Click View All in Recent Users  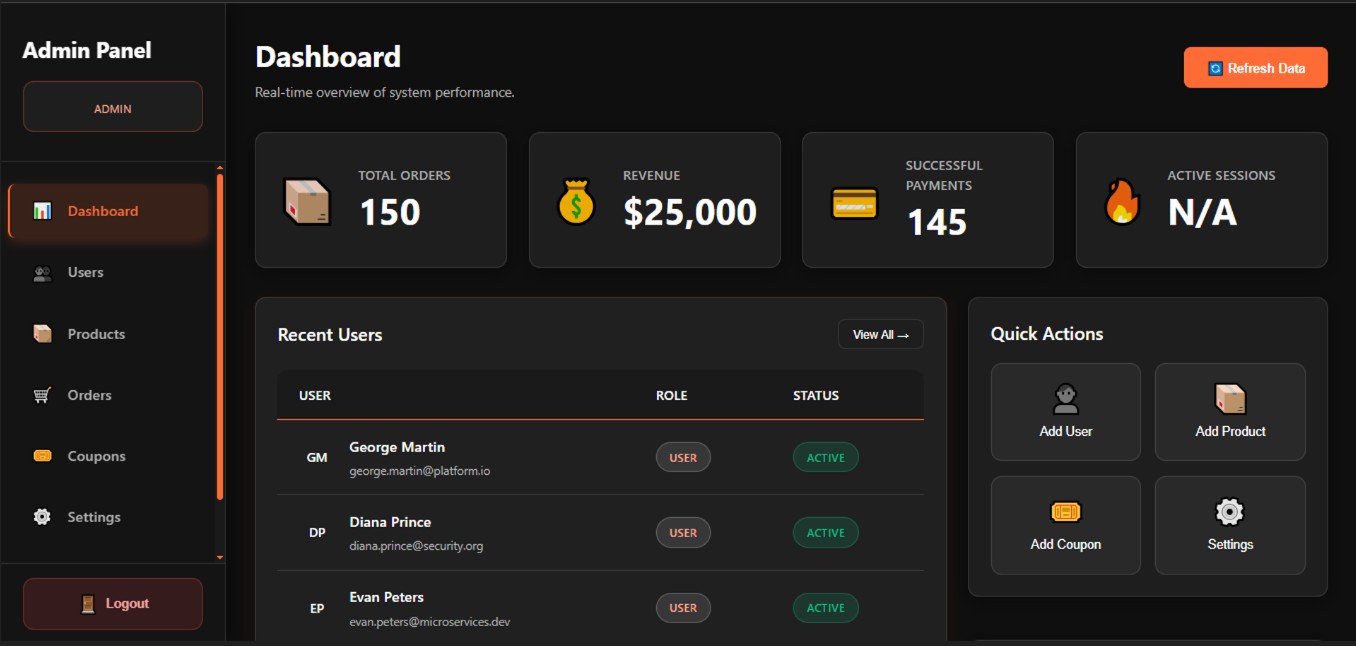click(x=880, y=335)
